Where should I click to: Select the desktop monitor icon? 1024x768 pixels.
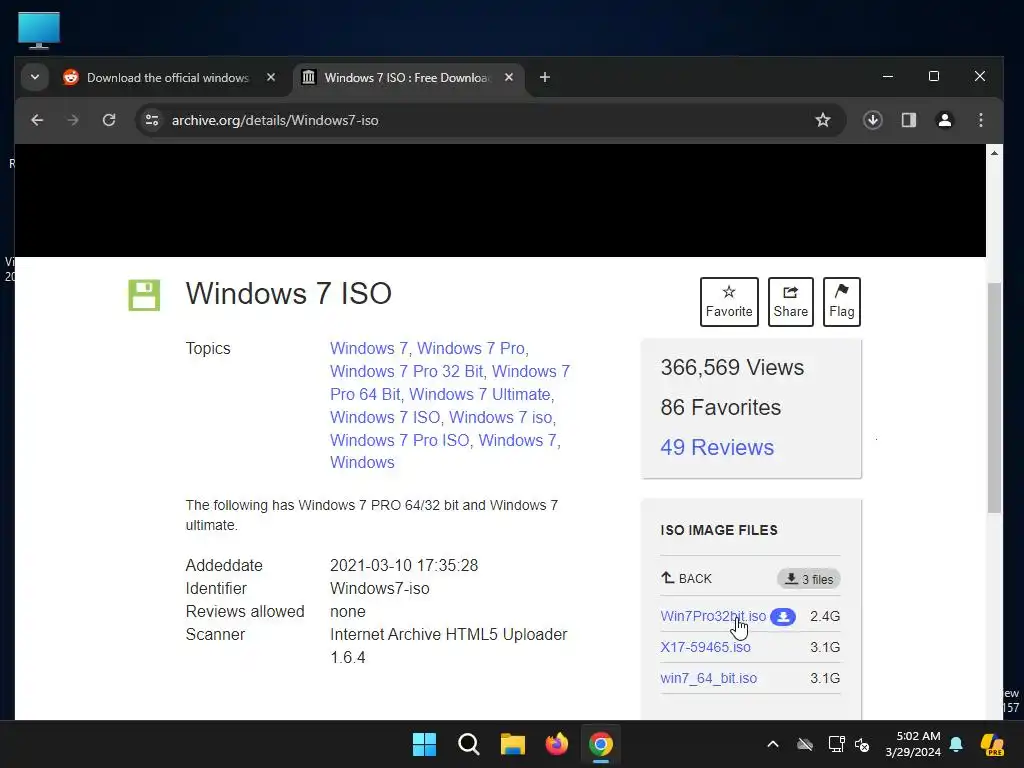[x=39, y=30]
